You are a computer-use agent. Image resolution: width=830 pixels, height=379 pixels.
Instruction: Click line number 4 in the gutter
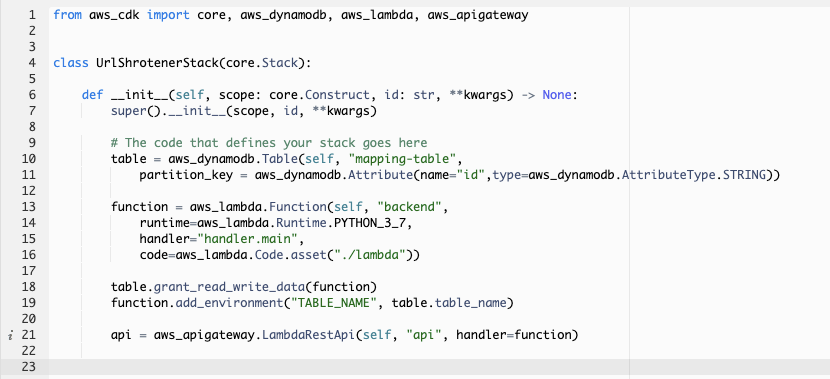point(32,63)
